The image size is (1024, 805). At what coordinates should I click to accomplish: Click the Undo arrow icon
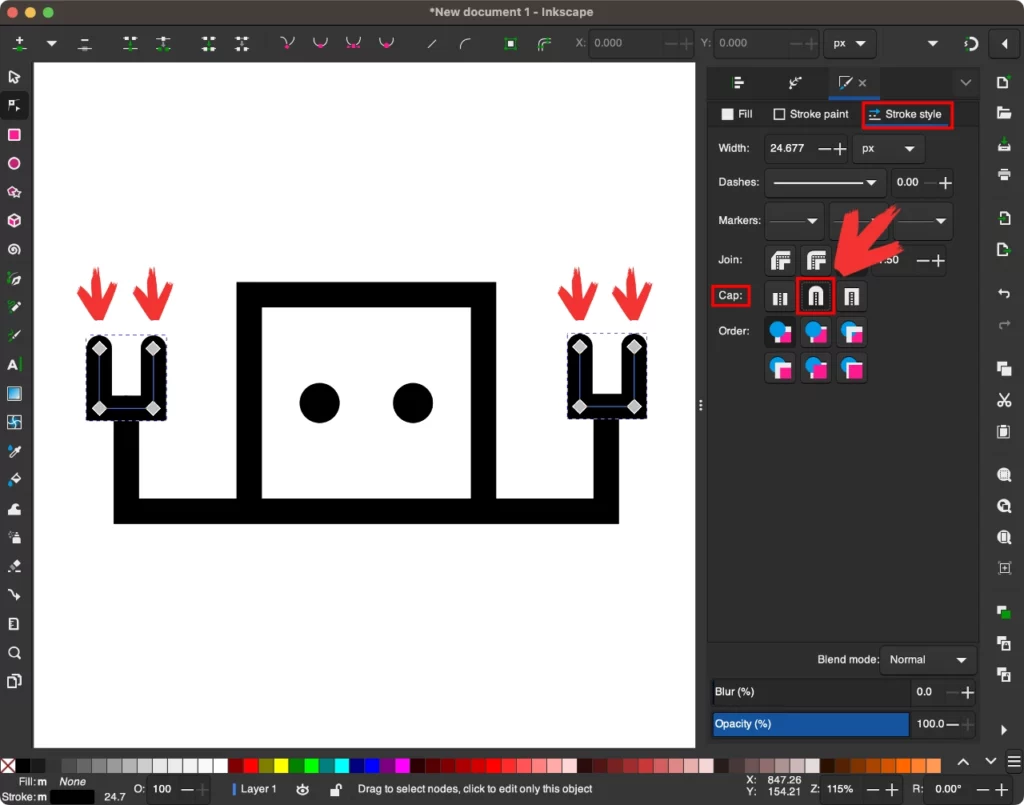coord(1004,293)
